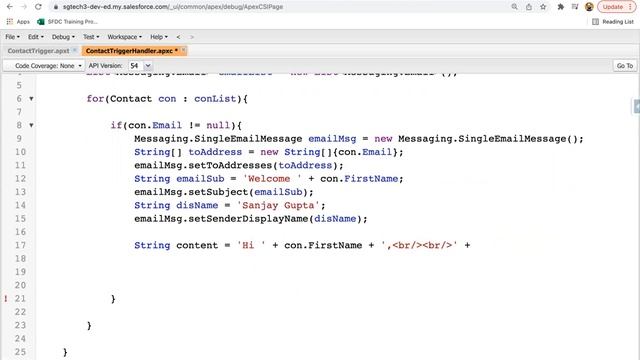Click 'emailMsg.setSubject' text on line 13

(x=191, y=192)
